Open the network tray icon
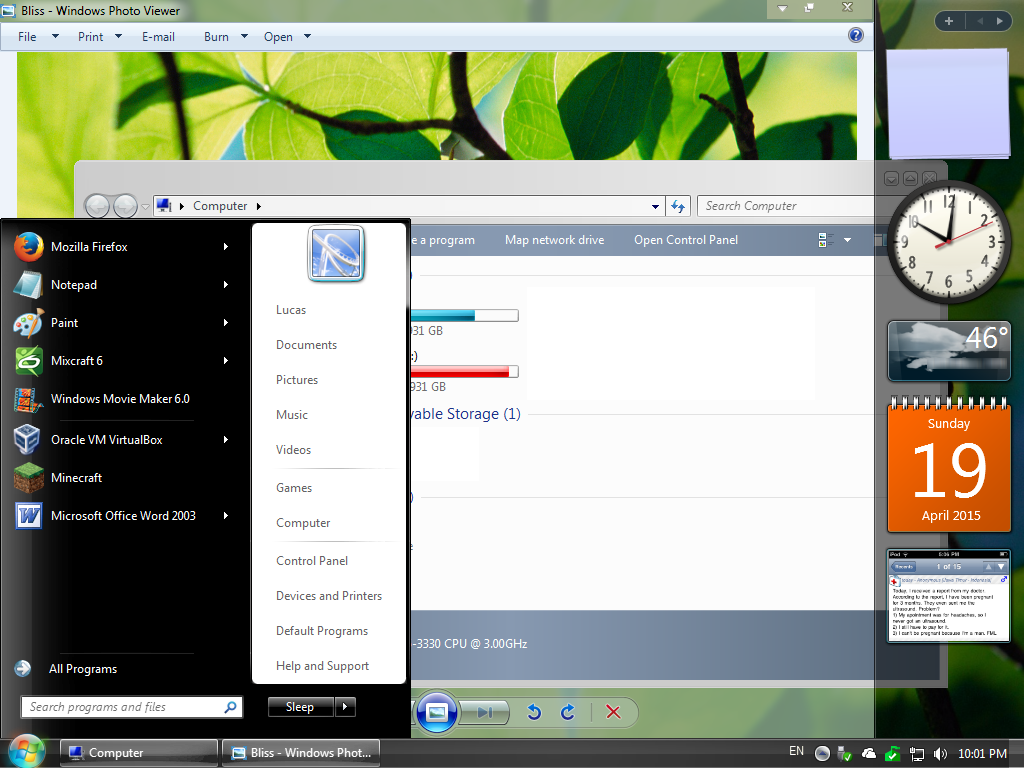Screen dimensions: 1024x768 pos(917,754)
